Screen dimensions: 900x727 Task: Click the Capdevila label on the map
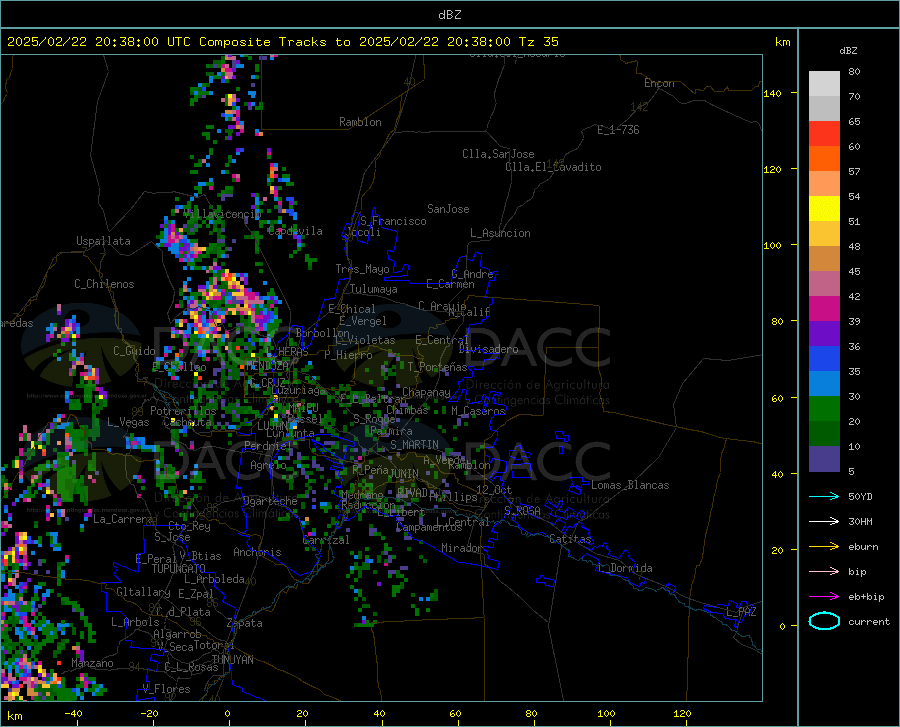coord(295,231)
